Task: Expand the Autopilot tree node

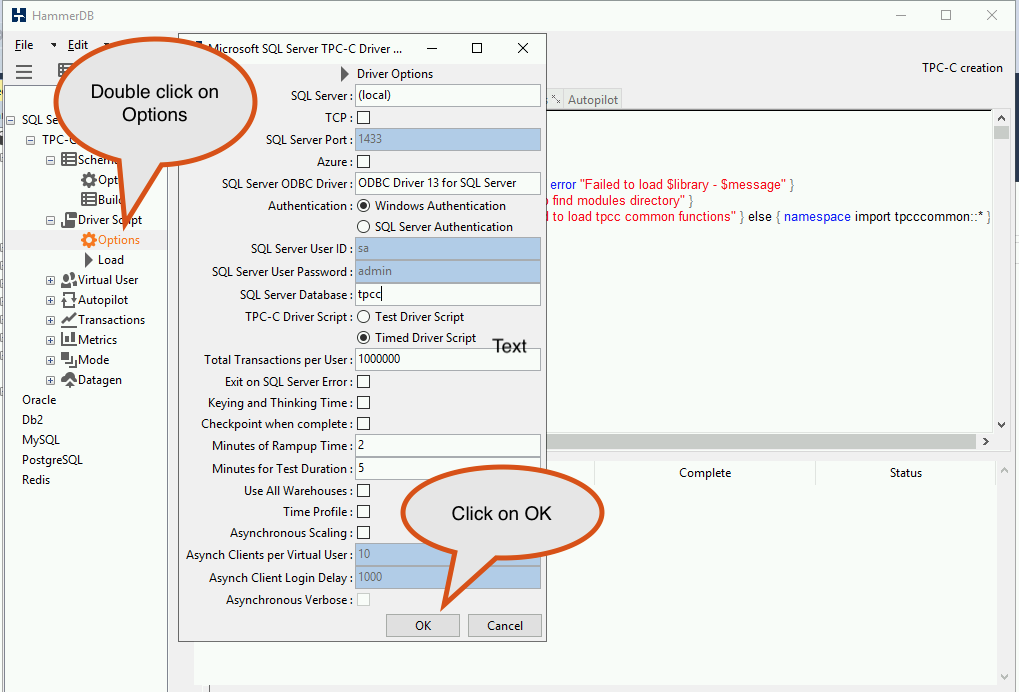Action: click(x=51, y=301)
